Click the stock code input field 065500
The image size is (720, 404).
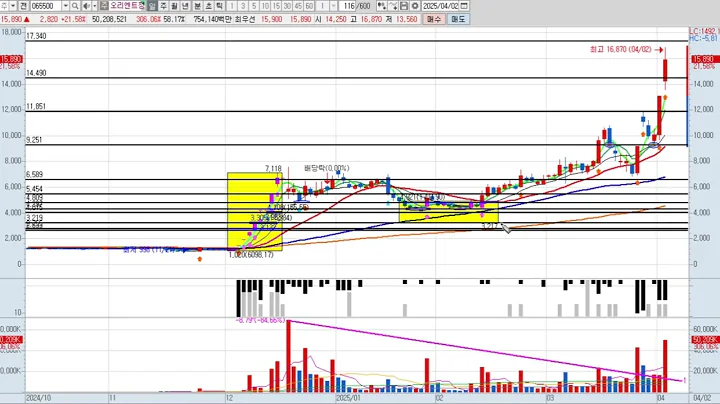(45, 6)
